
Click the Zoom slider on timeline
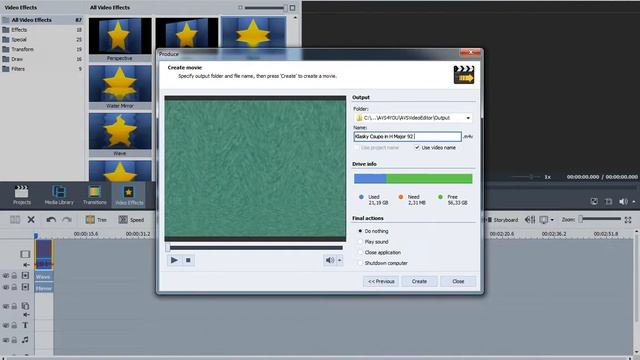tap(600, 219)
